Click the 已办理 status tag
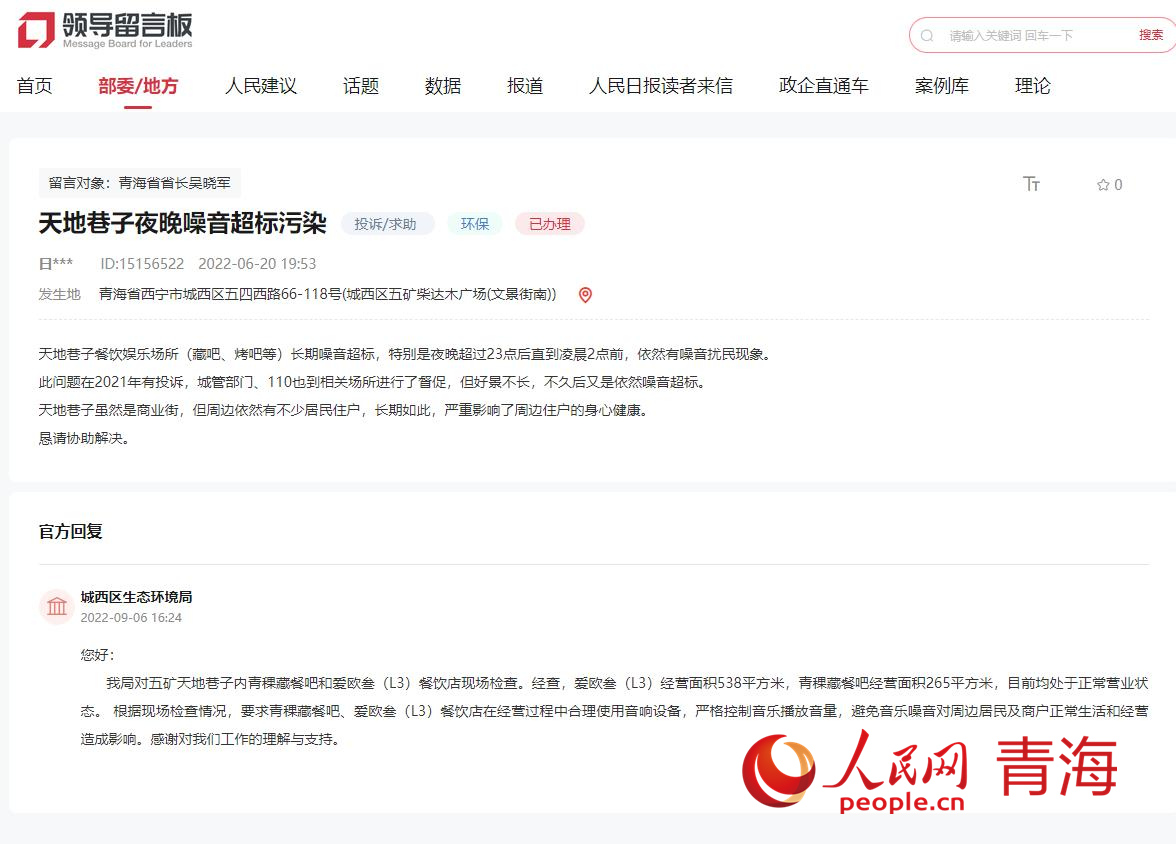This screenshot has width=1176, height=844. tap(549, 224)
